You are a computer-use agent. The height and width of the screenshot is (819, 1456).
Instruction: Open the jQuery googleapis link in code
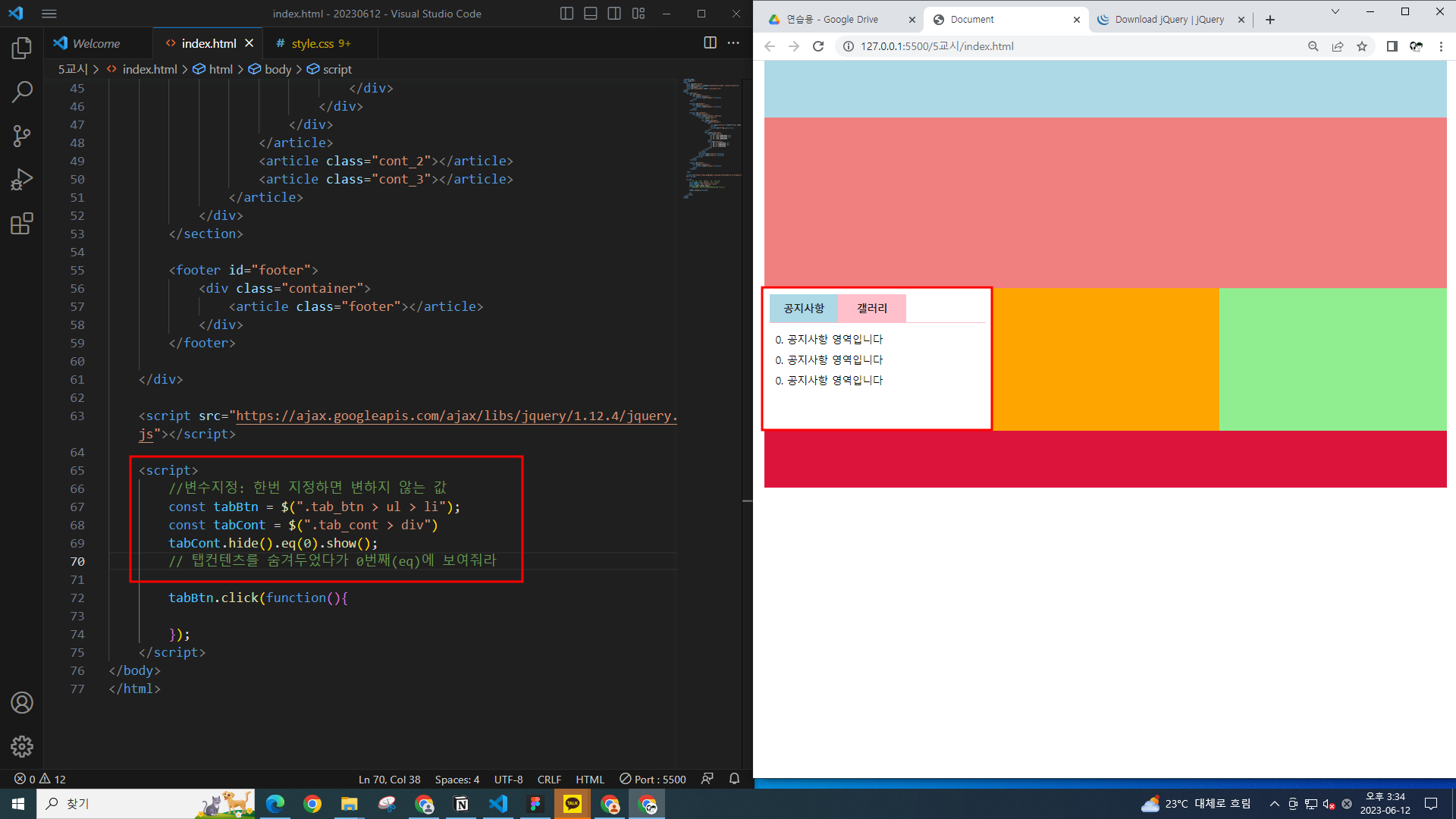pyautogui.click(x=457, y=416)
